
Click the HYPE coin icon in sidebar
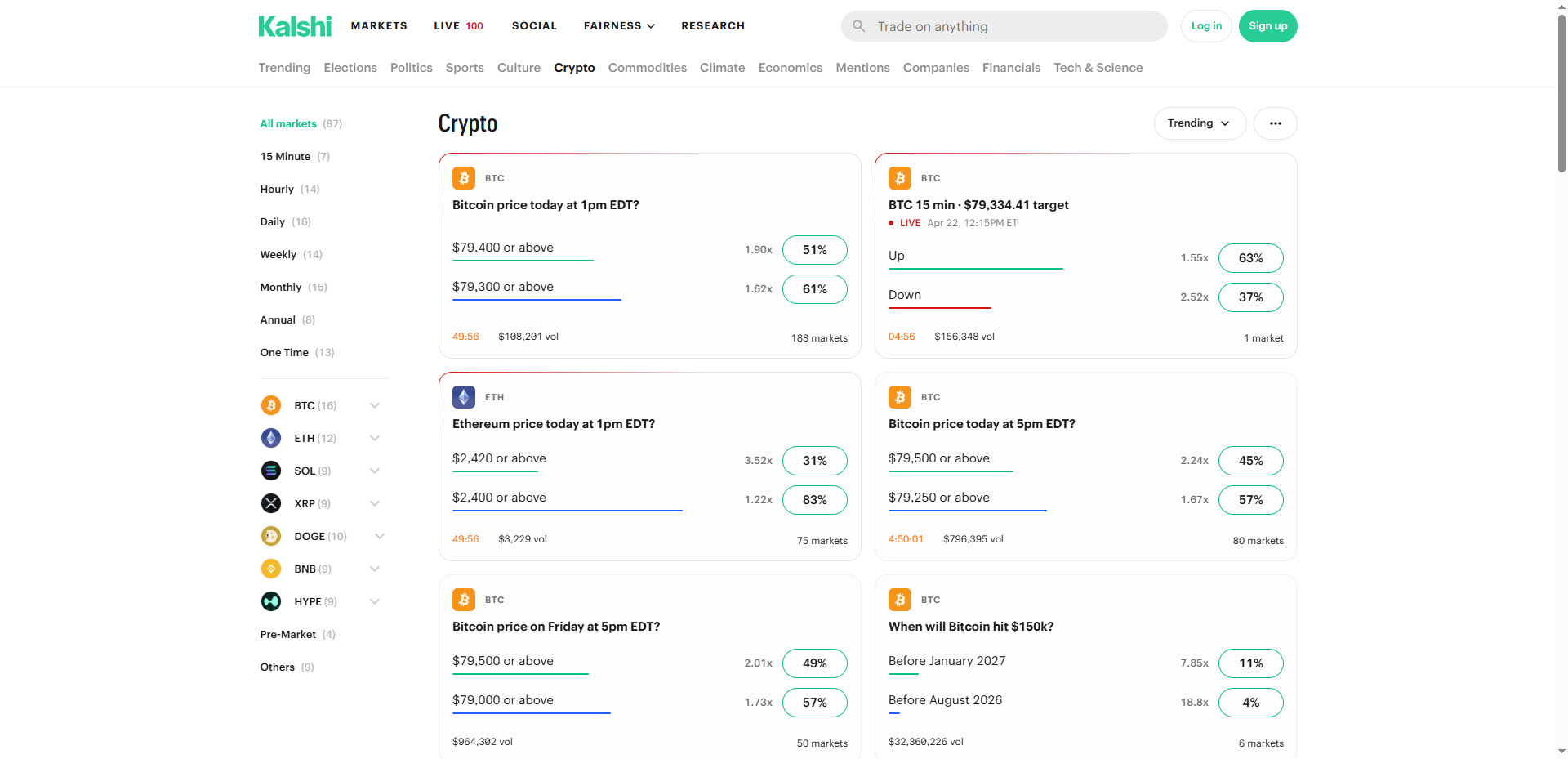(271, 601)
